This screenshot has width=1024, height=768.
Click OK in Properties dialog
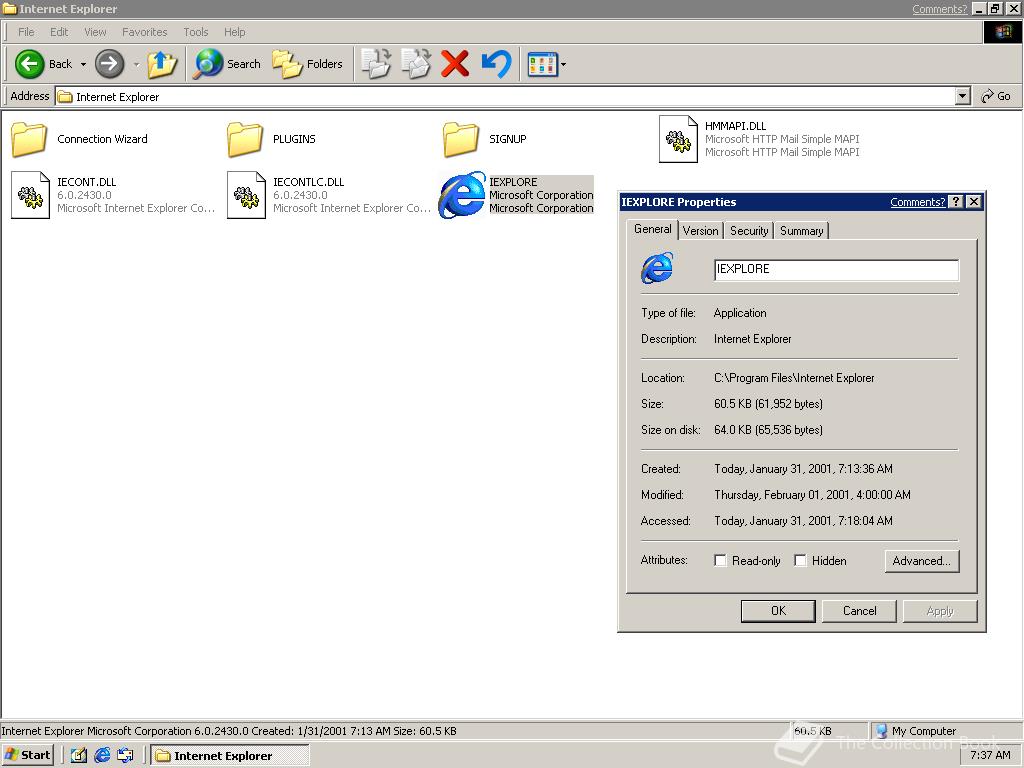(778, 611)
